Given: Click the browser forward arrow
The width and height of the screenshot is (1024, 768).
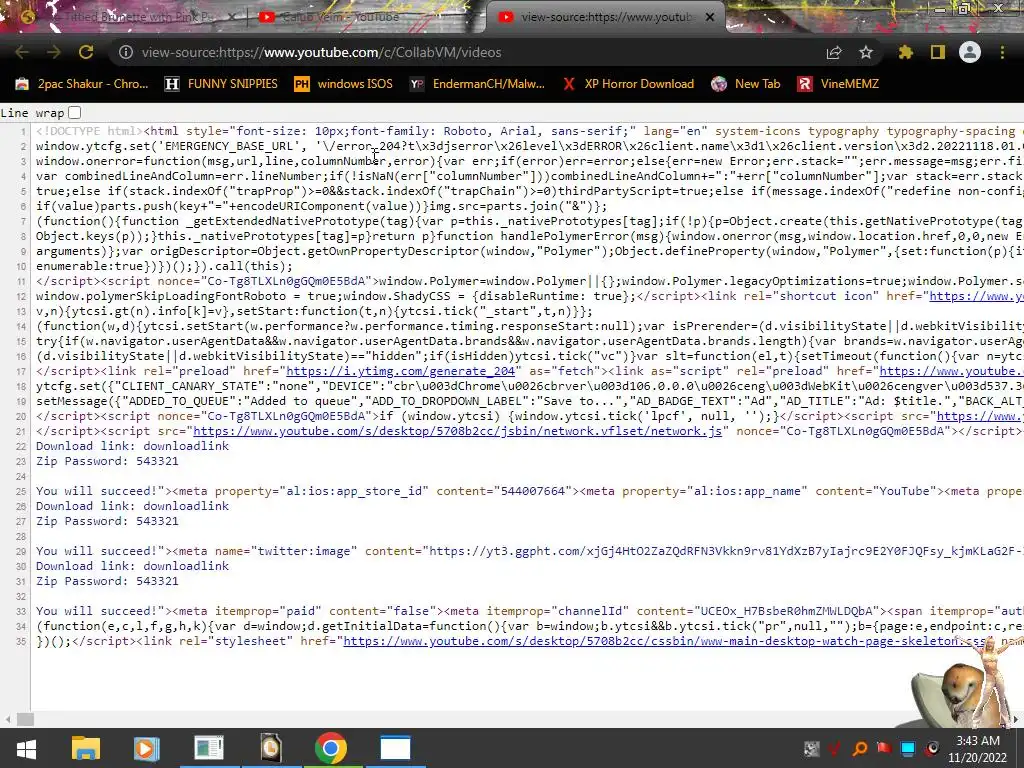Looking at the screenshot, I should point(54,52).
